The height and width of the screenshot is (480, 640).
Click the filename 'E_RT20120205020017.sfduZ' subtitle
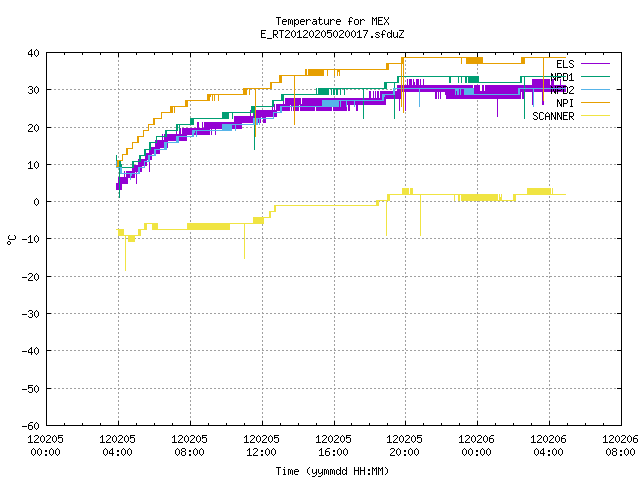pos(332,34)
